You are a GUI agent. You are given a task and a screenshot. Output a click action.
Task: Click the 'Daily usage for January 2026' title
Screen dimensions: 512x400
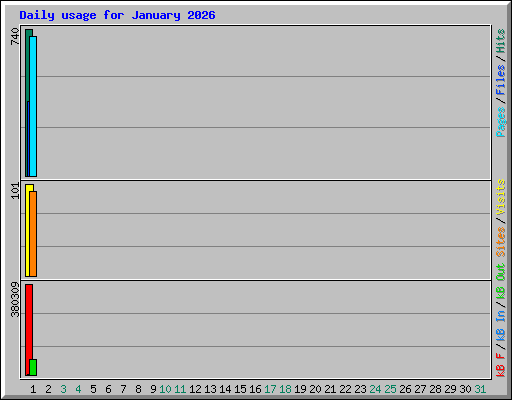[x=117, y=15]
